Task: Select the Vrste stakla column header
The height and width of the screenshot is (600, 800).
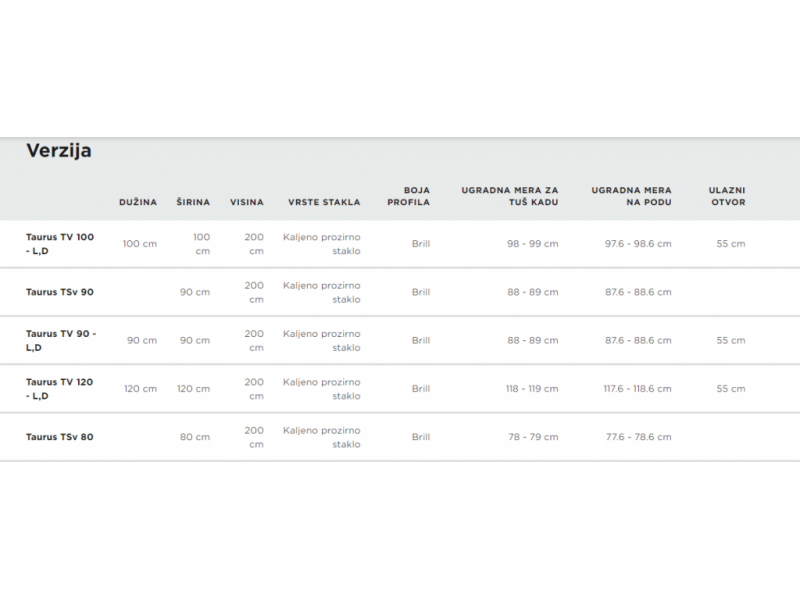Action: pyautogui.click(x=323, y=202)
